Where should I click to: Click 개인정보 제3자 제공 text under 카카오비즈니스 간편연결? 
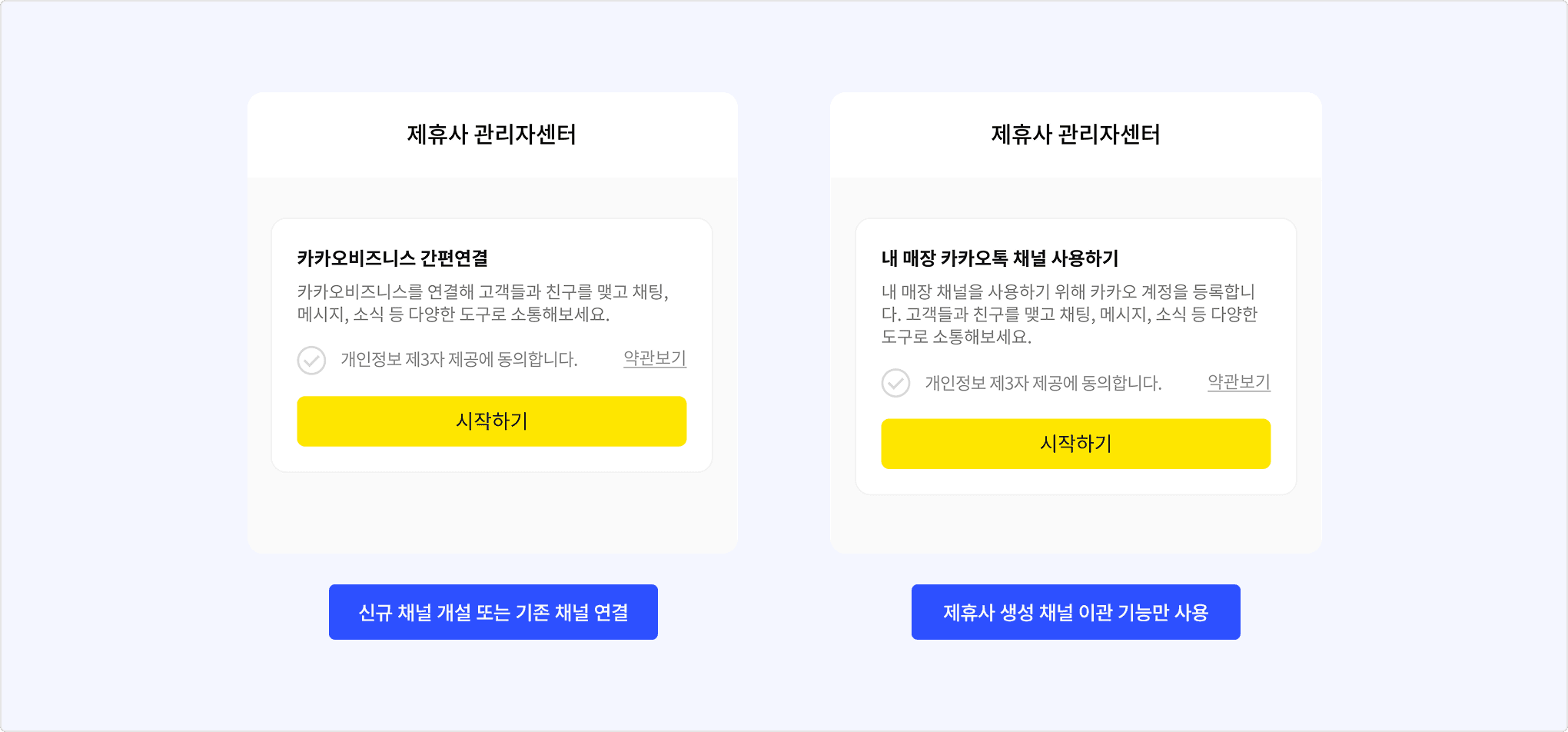[459, 360]
